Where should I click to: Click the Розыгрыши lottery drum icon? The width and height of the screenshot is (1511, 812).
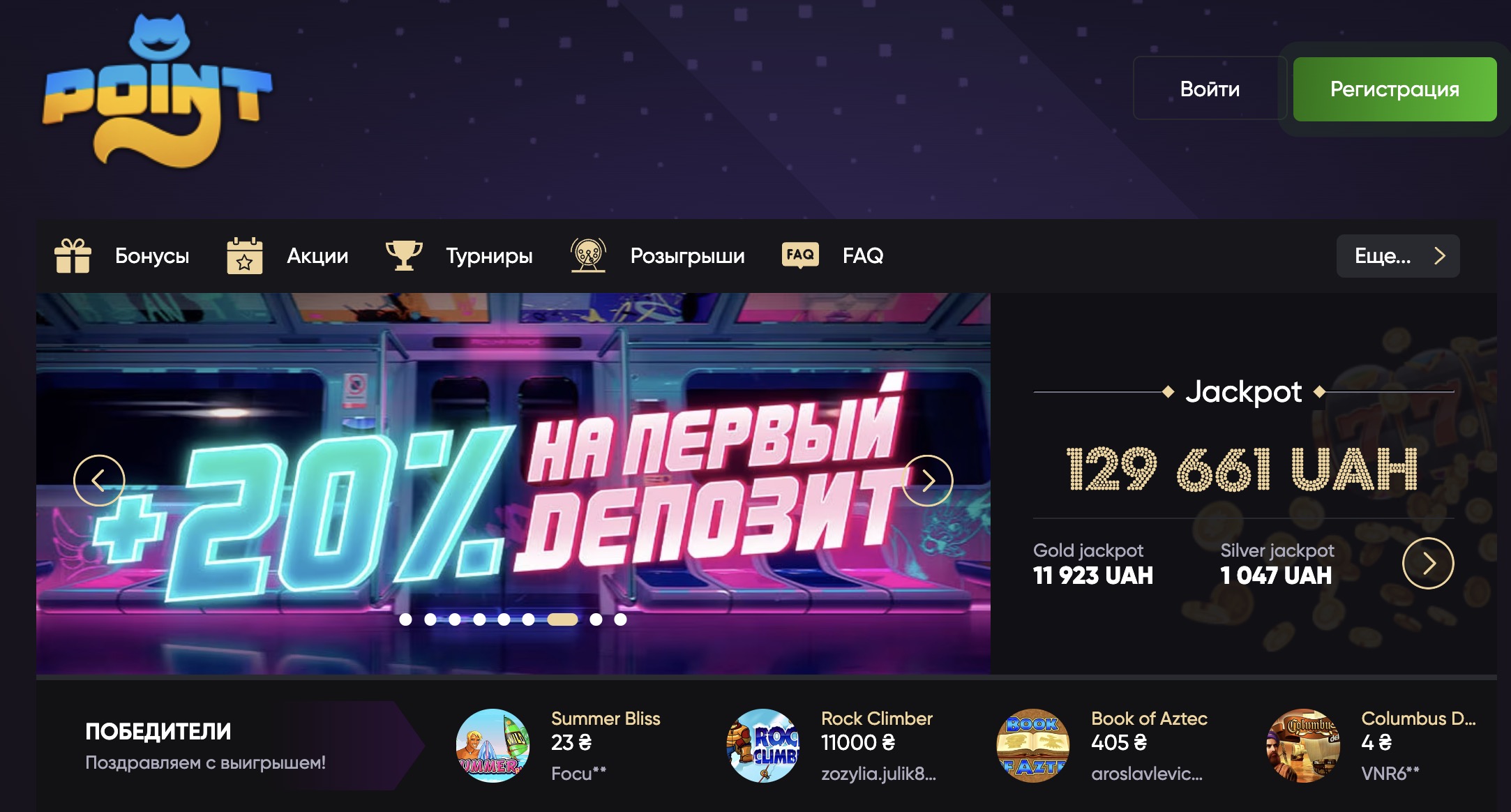coord(588,255)
